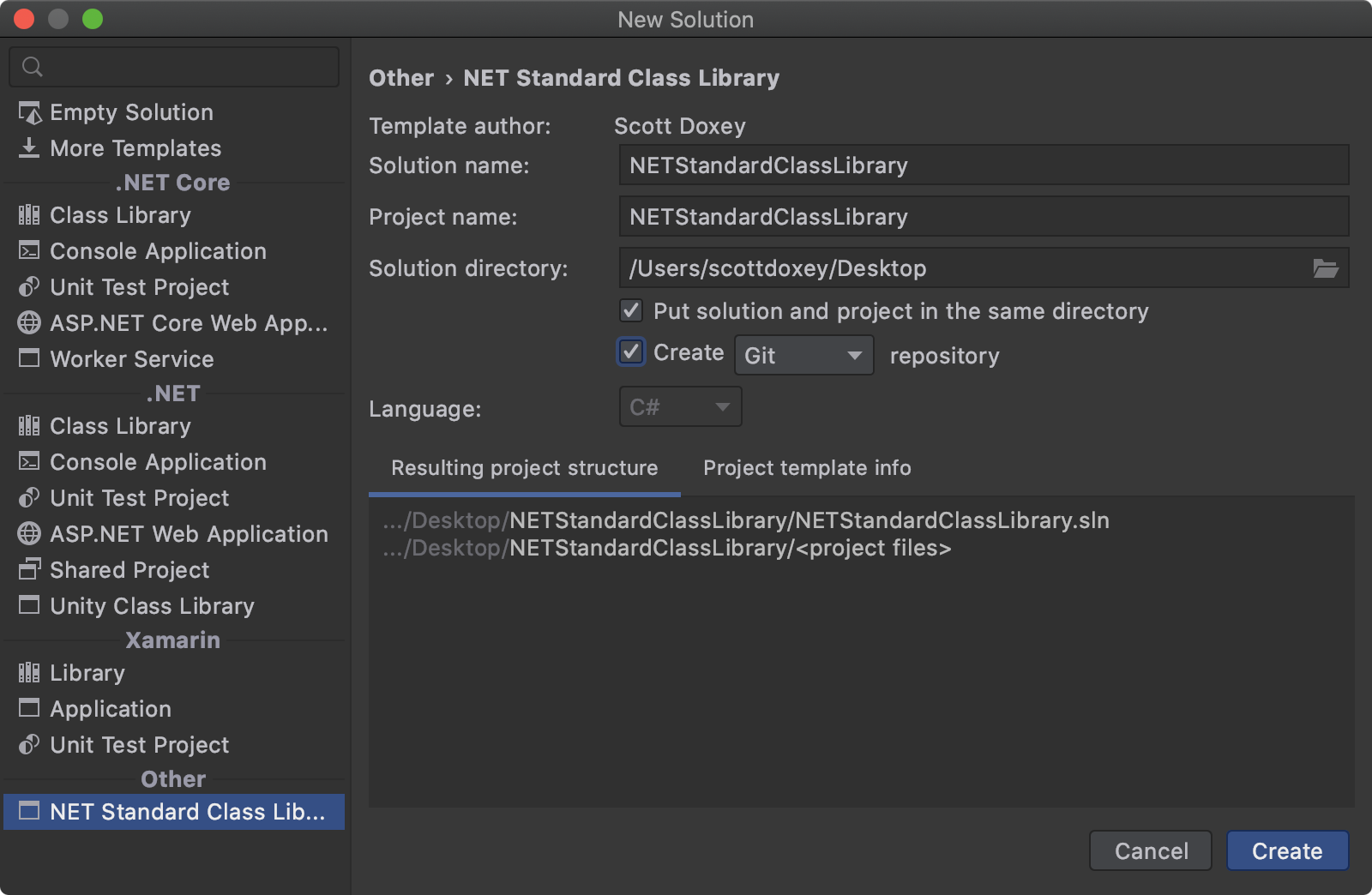Select Xamarin Library template
The height and width of the screenshot is (895, 1372).
pyautogui.click(x=174, y=673)
